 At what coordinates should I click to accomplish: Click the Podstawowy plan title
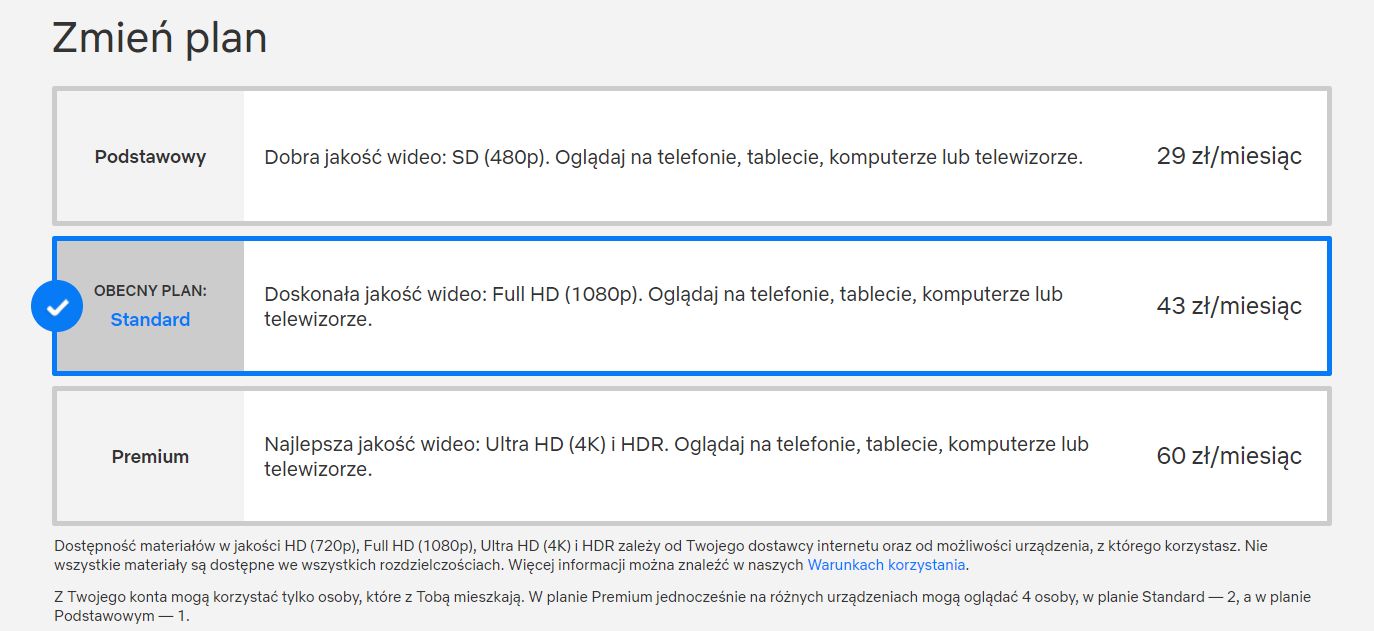(150, 156)
